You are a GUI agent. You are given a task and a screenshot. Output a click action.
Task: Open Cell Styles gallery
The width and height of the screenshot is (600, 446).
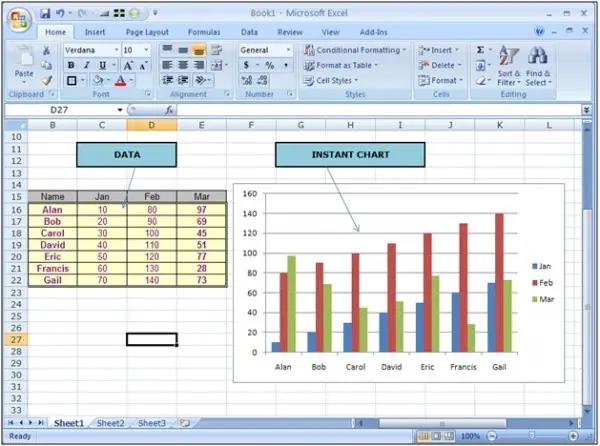coord(331,80)
